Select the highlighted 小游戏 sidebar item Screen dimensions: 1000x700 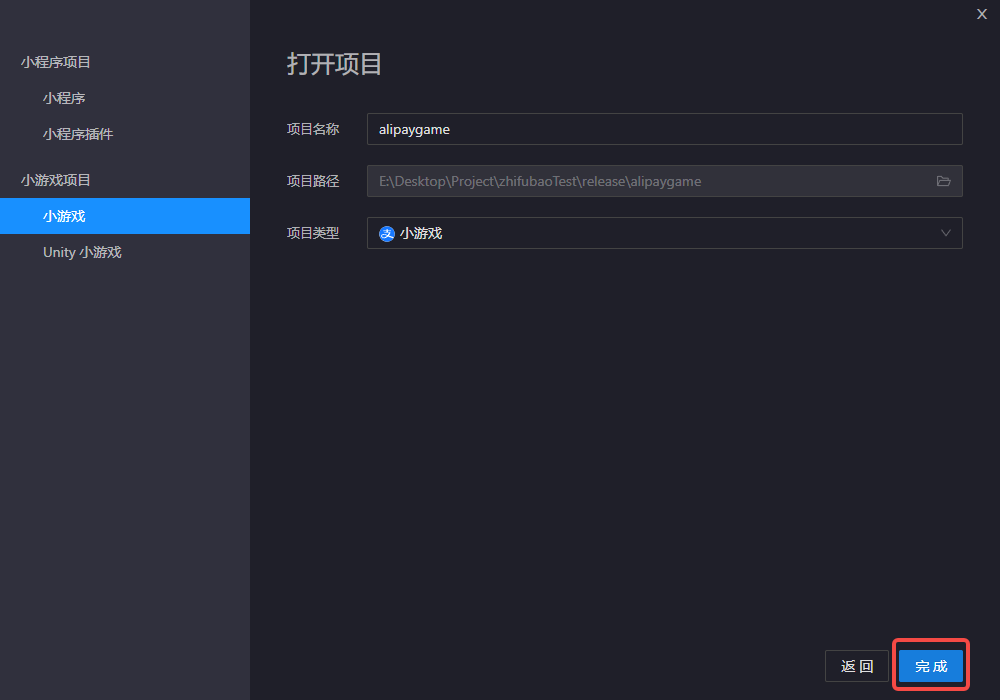coord(64,216)
